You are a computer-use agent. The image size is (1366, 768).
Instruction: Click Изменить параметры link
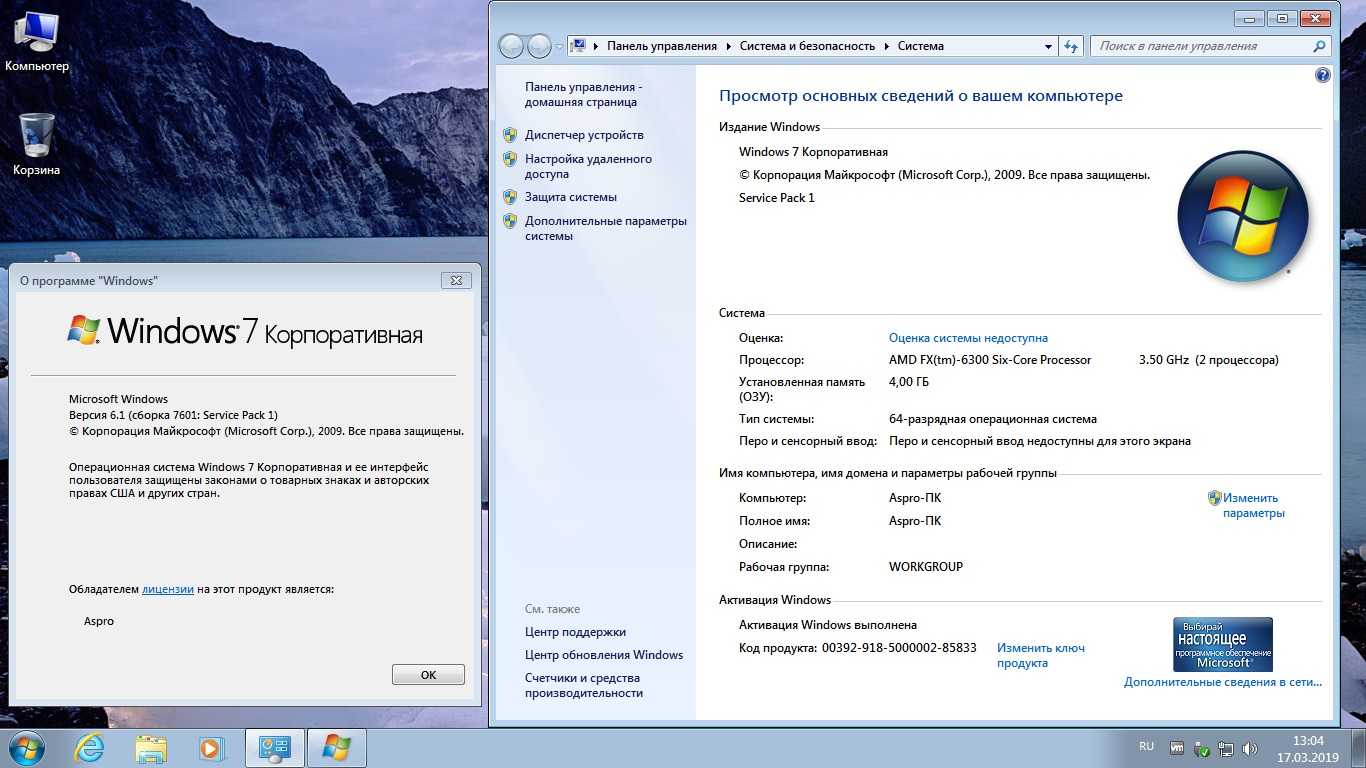click(1253, 505)
